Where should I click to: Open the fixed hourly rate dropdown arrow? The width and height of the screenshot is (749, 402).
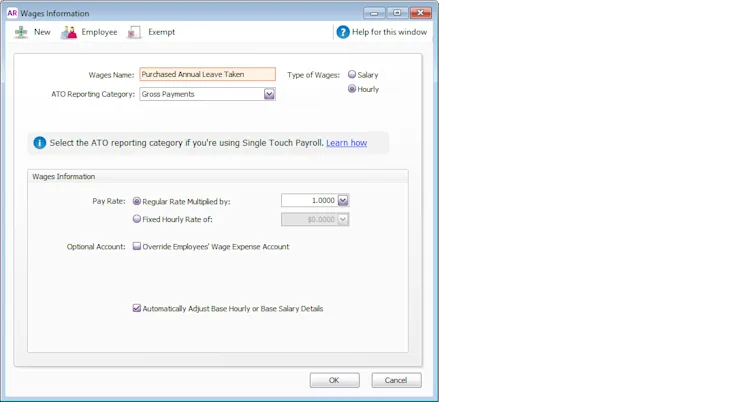coord(343,219)
